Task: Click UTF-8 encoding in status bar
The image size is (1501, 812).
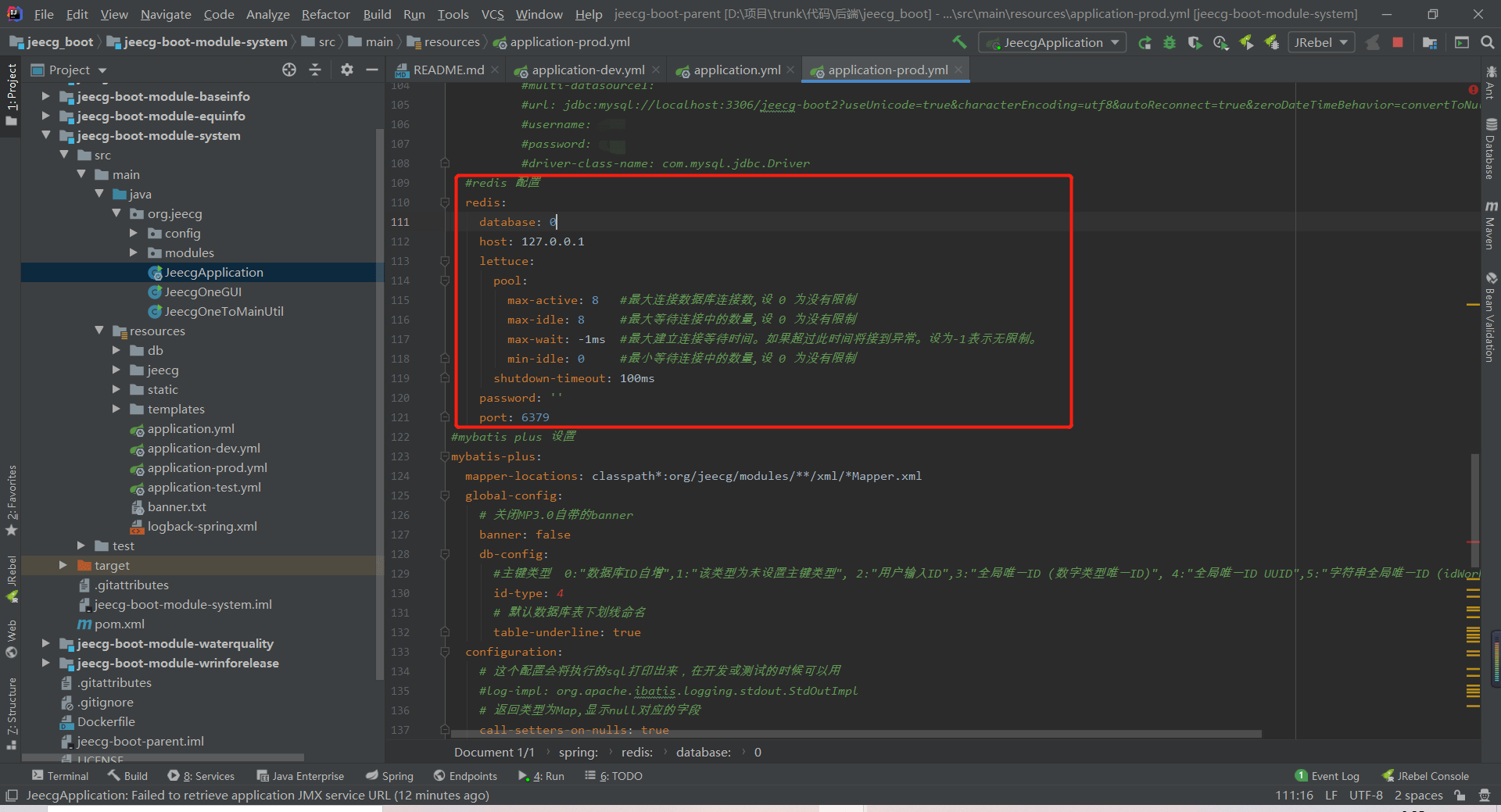Action: pyautogui.click(x=1365, y=796)
